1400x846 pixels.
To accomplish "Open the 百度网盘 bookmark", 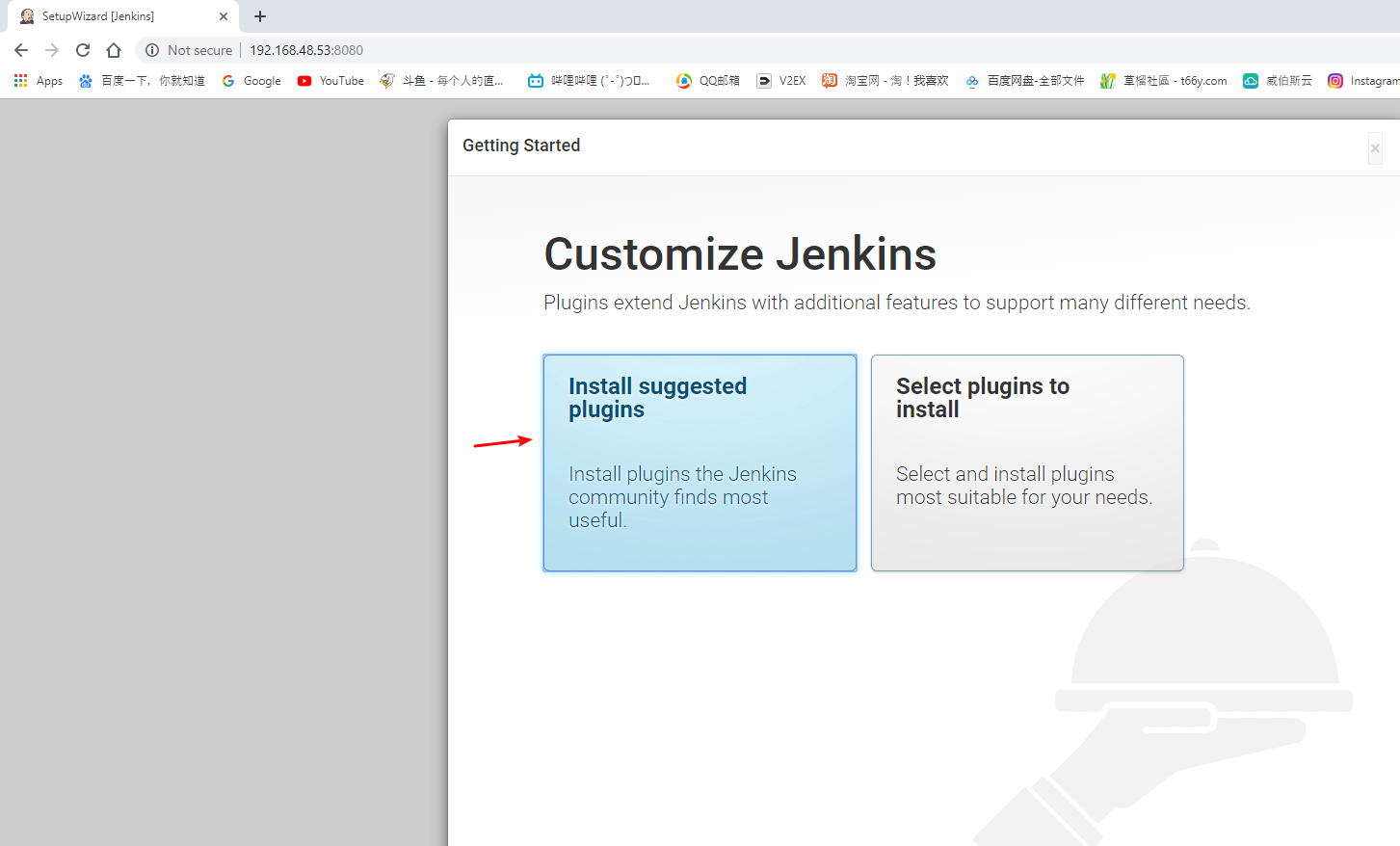I will pyautogui.click(x=1025, y=81).
